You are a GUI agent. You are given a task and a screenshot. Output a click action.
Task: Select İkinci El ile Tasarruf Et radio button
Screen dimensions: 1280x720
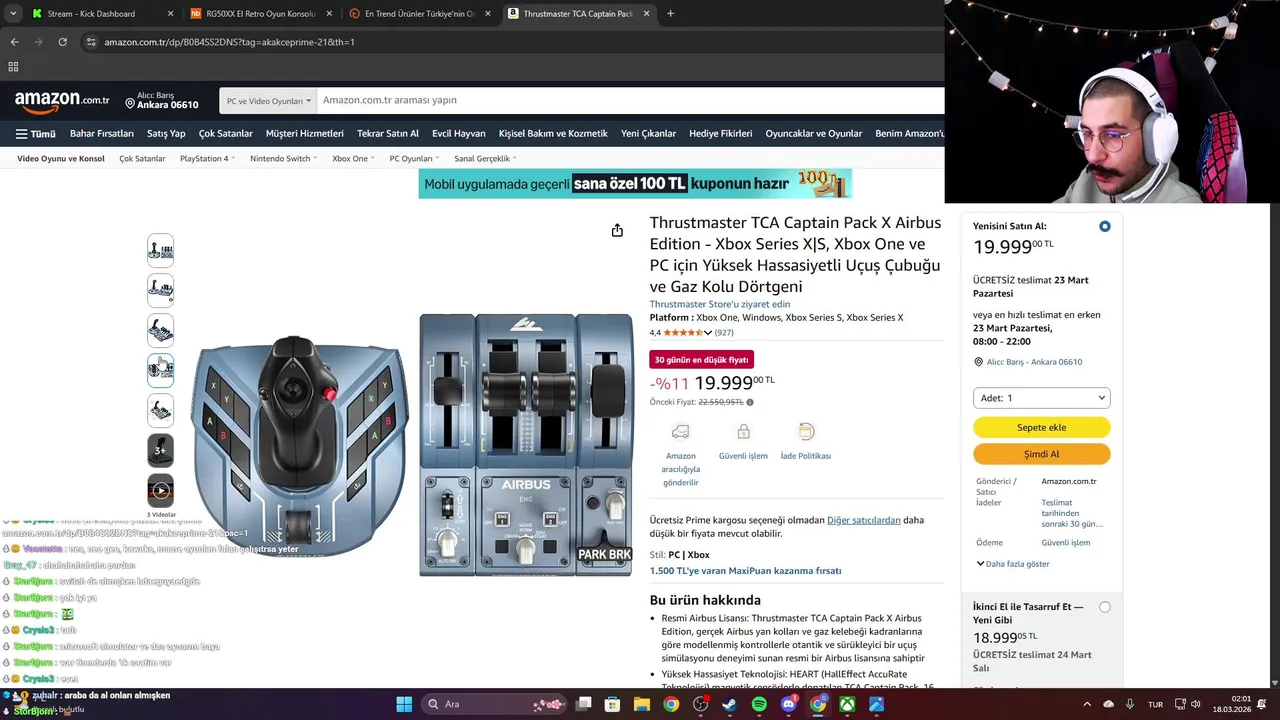coord(1105,607)
